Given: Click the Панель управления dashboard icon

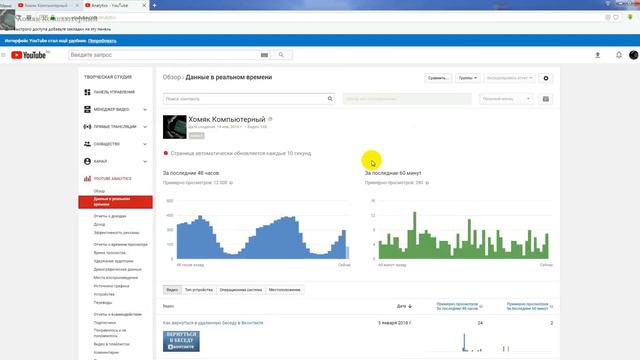Looking at the screenshot, I should (87, 92).
